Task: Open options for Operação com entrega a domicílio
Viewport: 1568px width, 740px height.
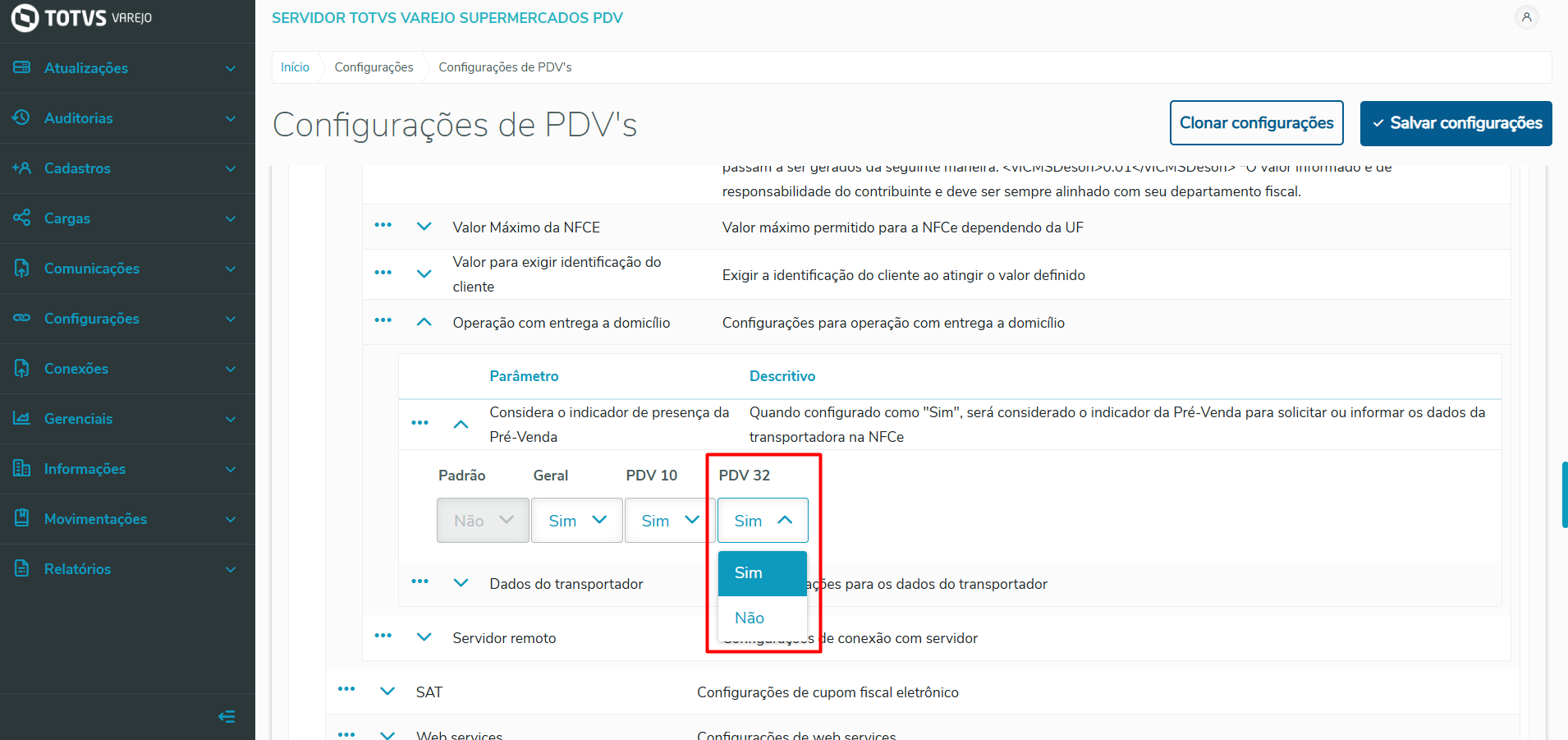Action: [x=383, y=320]
